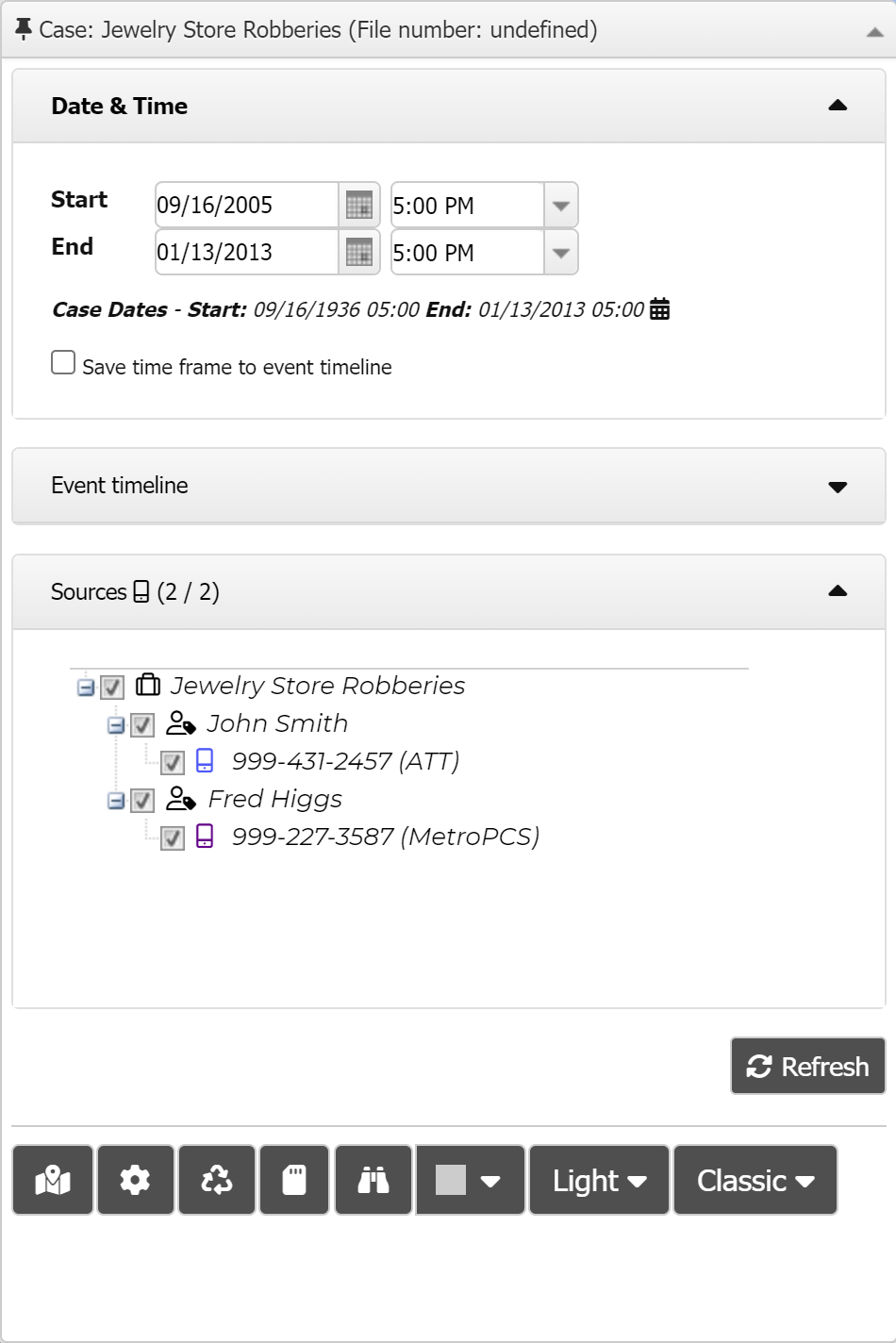The image size is (896, 1343).
Task: Click the End date input field
Action: (x=245, y=252)
